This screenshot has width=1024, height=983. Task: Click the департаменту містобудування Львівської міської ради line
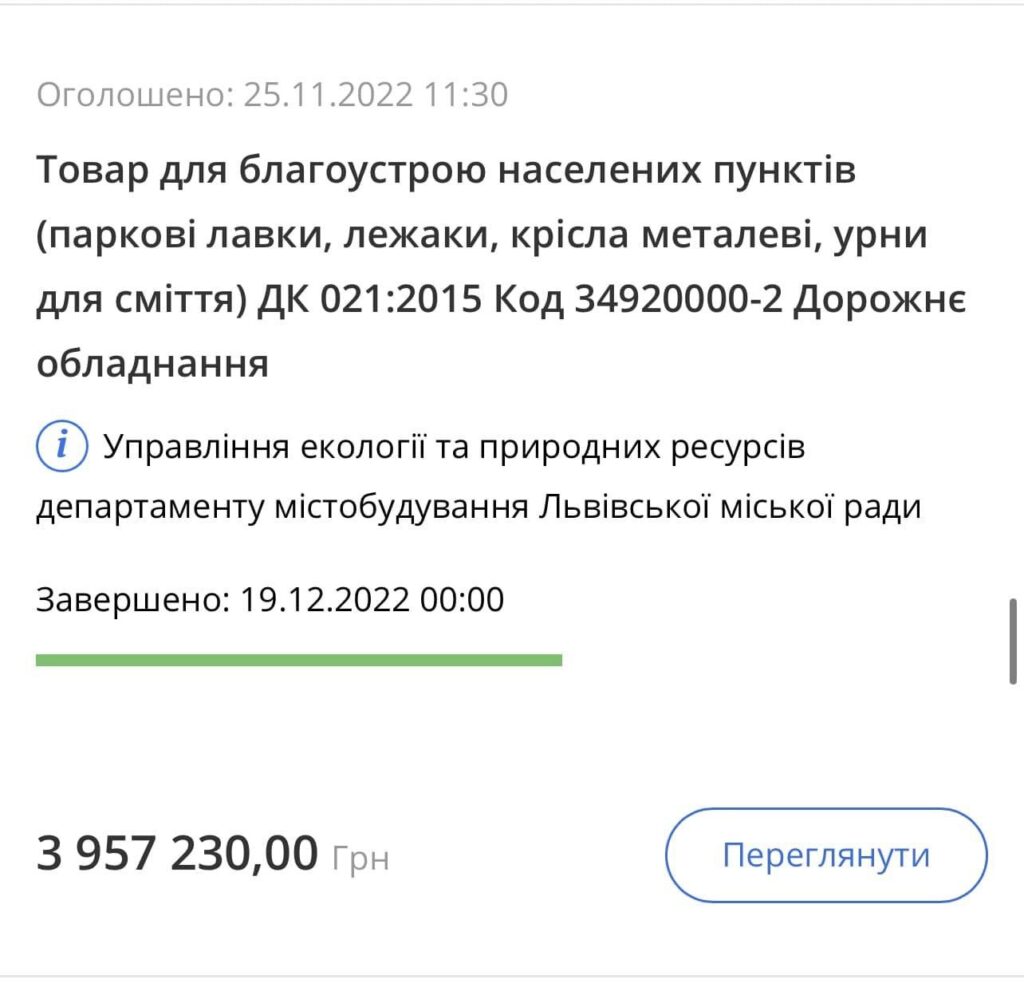[478, 507]
